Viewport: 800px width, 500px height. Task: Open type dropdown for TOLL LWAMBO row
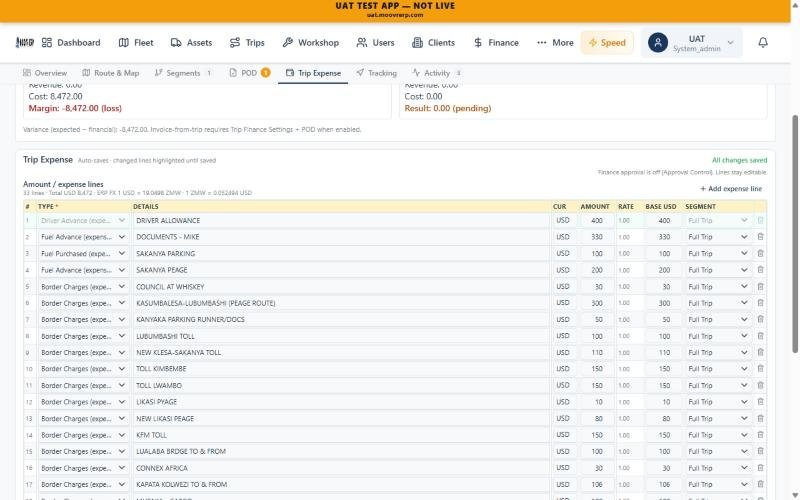click(83, 386)
